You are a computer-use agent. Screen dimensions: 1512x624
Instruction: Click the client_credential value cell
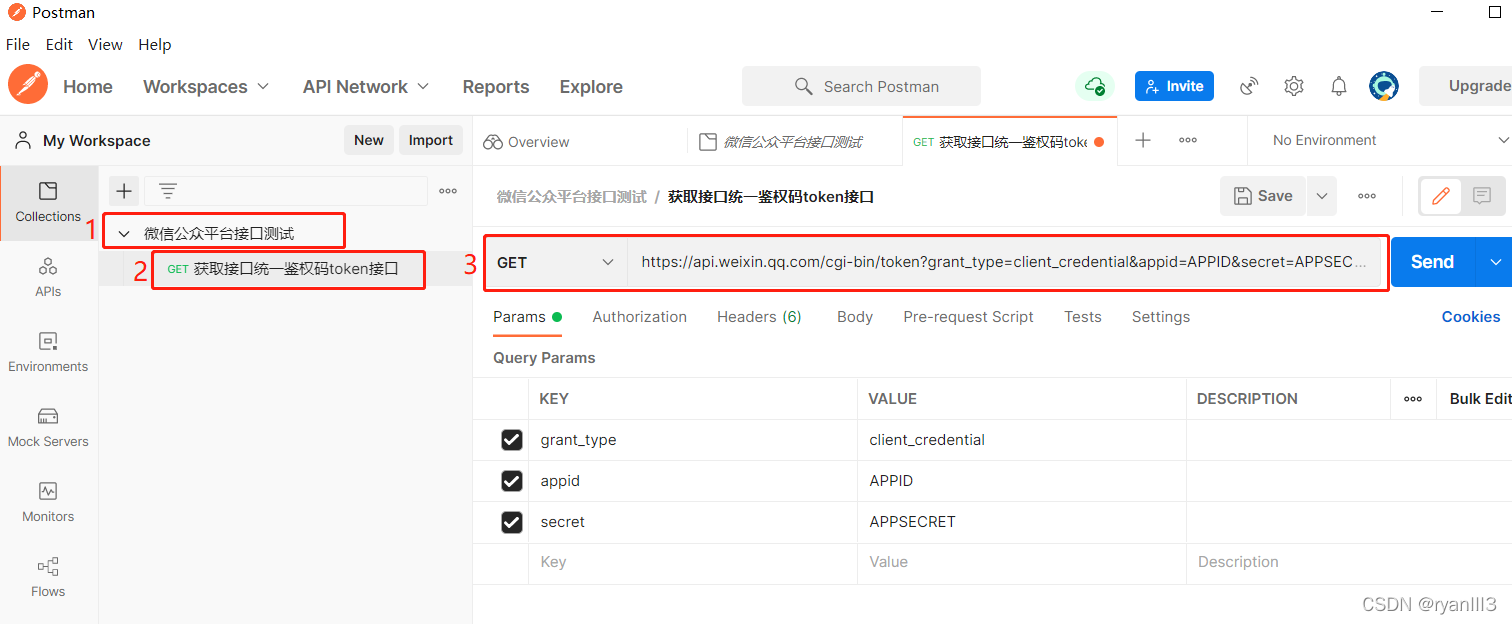click(1021, 440)
